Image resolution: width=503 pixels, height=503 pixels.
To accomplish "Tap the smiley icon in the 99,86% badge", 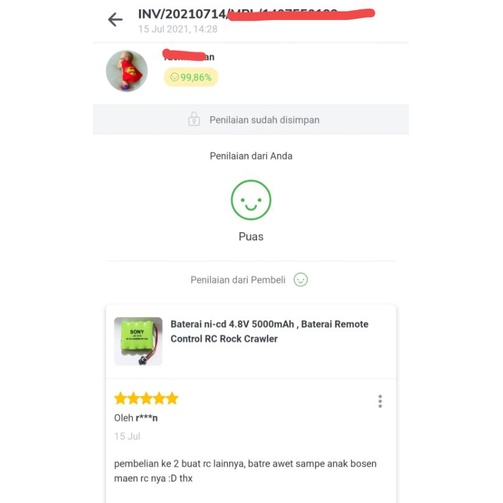I will pos(174,77).
